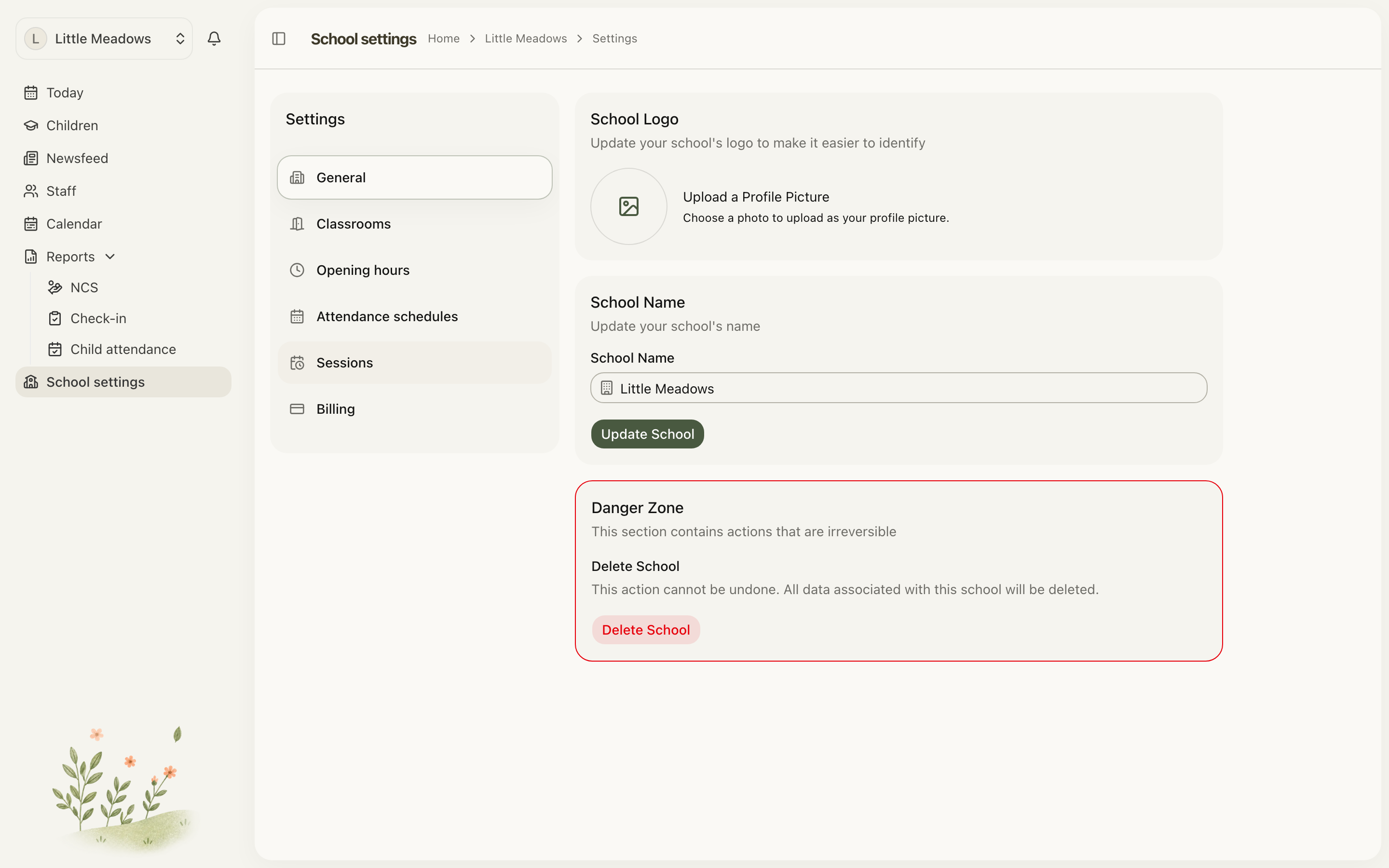Open Check-in report
Screen dimensions: 1389x868
[x=98, y=319]
